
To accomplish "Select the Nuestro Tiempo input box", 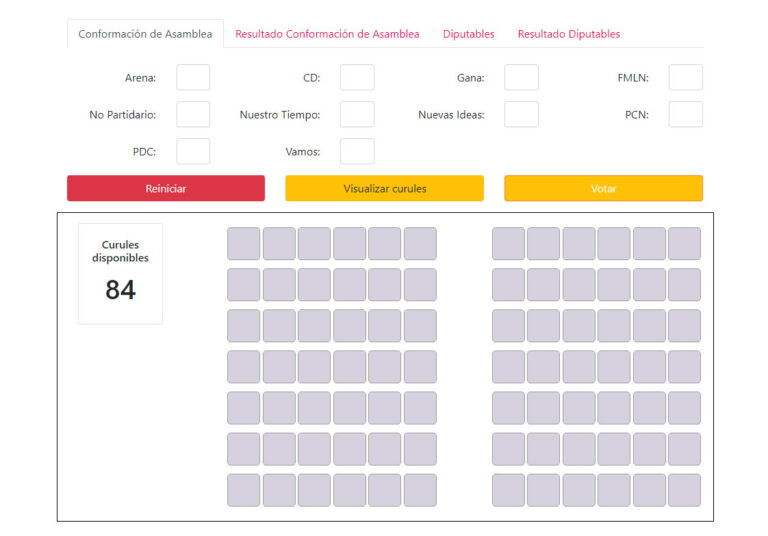I will [x=357, y=114].
